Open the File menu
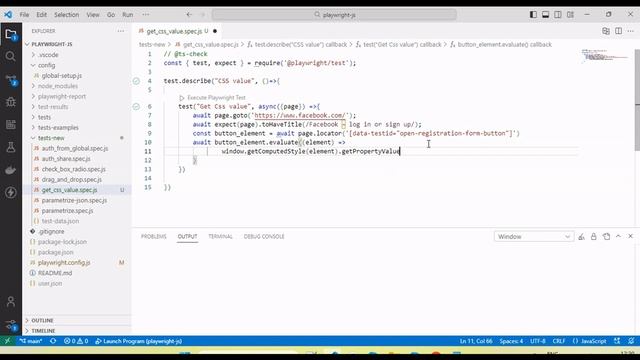The image size is (640, 360). coord(24,15)
